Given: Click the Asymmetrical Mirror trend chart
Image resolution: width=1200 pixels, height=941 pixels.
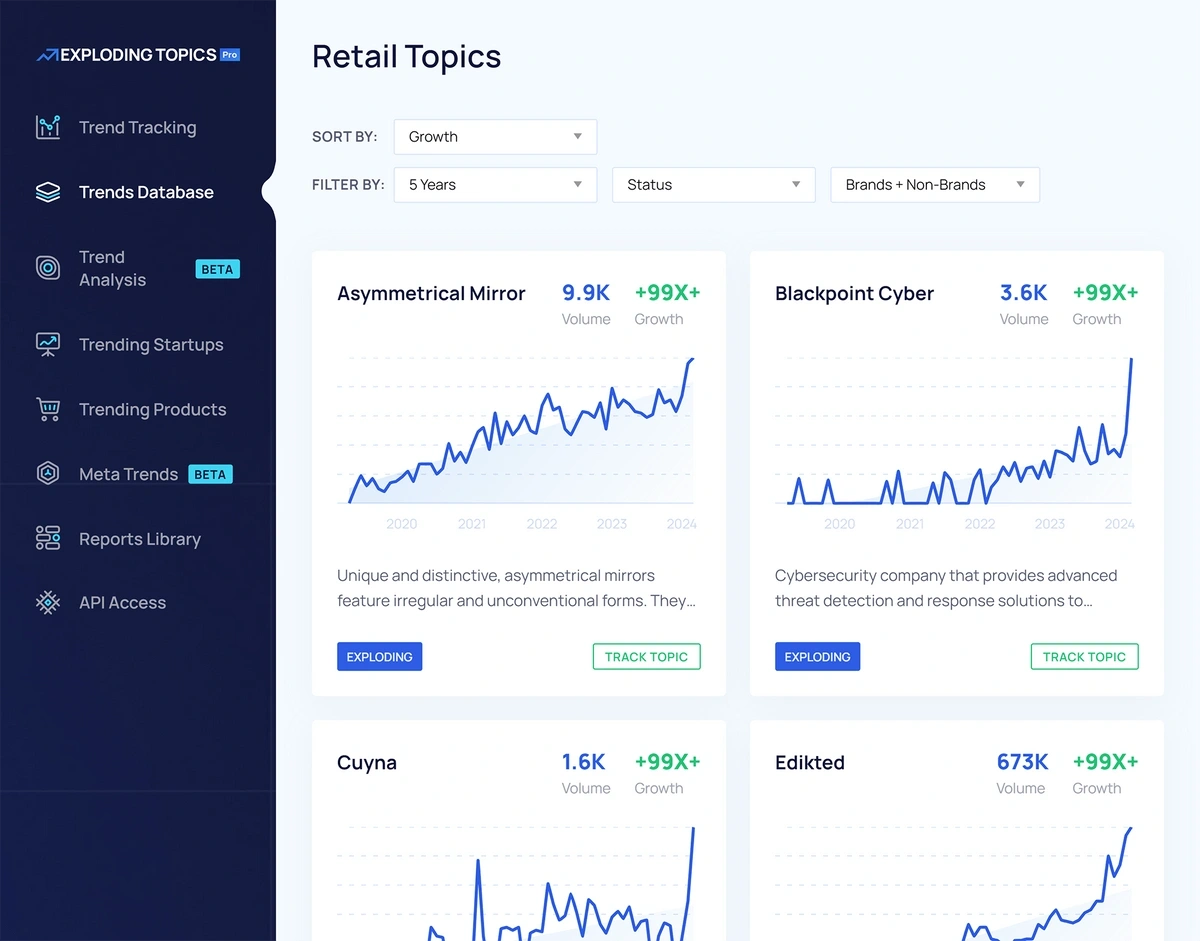Looking at the screenshot, I should (518, 432).
